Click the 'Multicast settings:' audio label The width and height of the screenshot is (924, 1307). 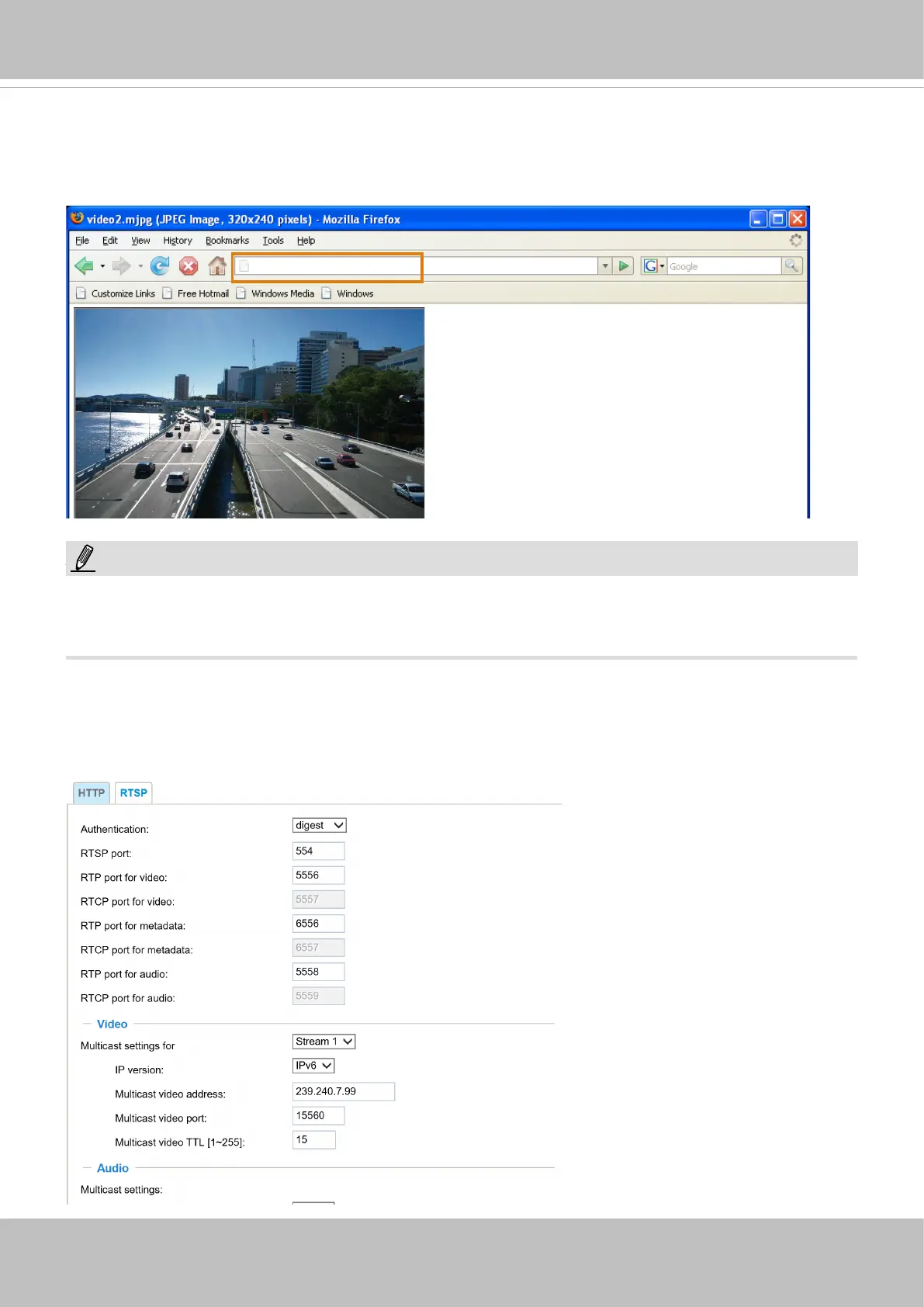122,1190
